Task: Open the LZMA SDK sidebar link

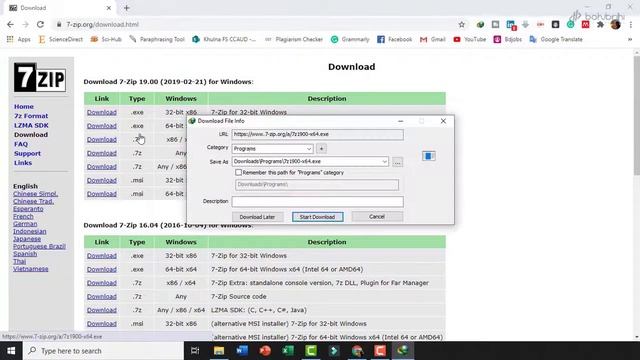Action: 31,125
